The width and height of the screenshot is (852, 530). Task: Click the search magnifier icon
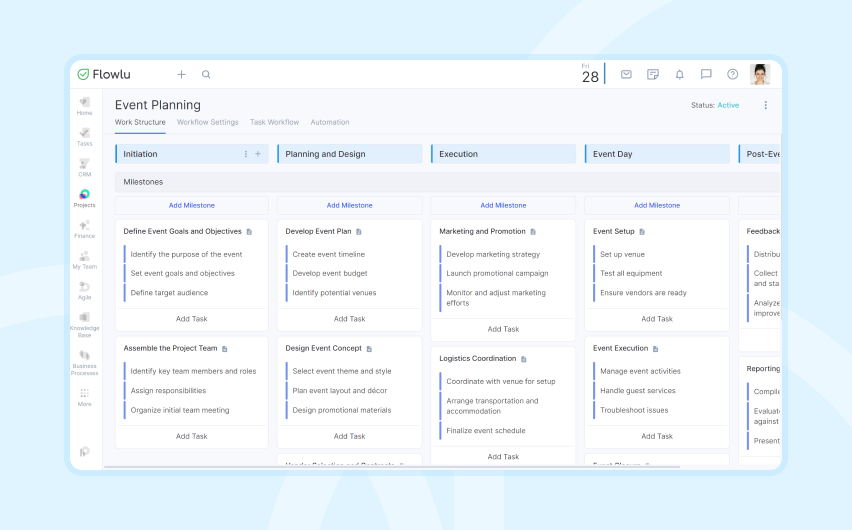tap(206, 74)
